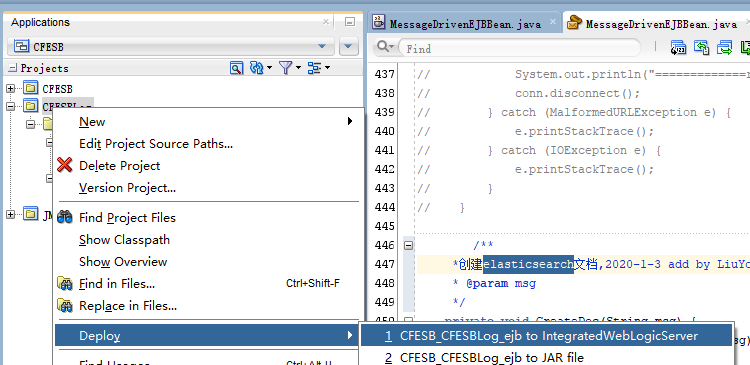Click the catch (MalformedURLException e) line
This screenshot has height=365, width=750.
coord(609,112)
